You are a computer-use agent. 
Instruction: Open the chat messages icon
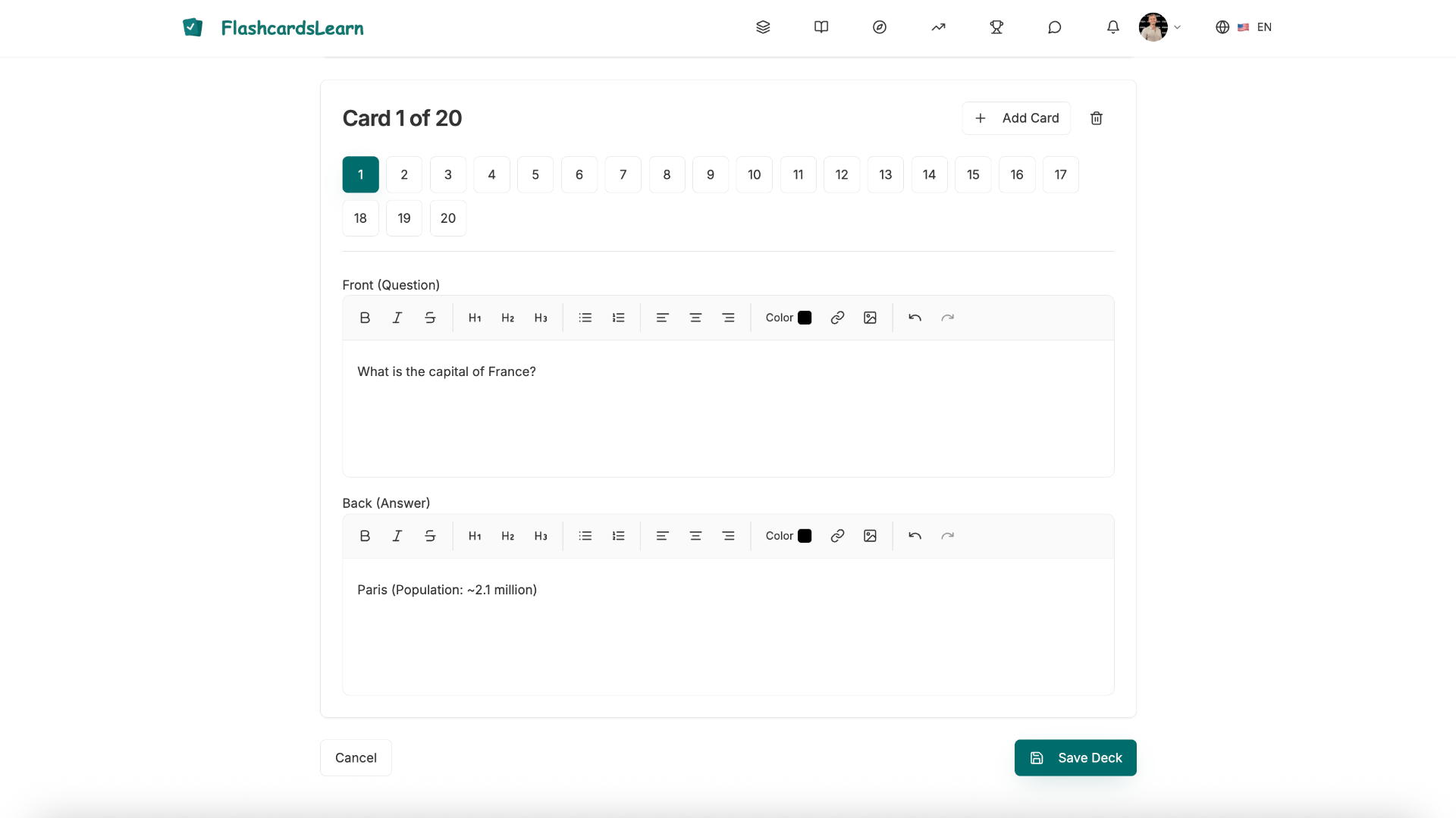pos(1054,27)
